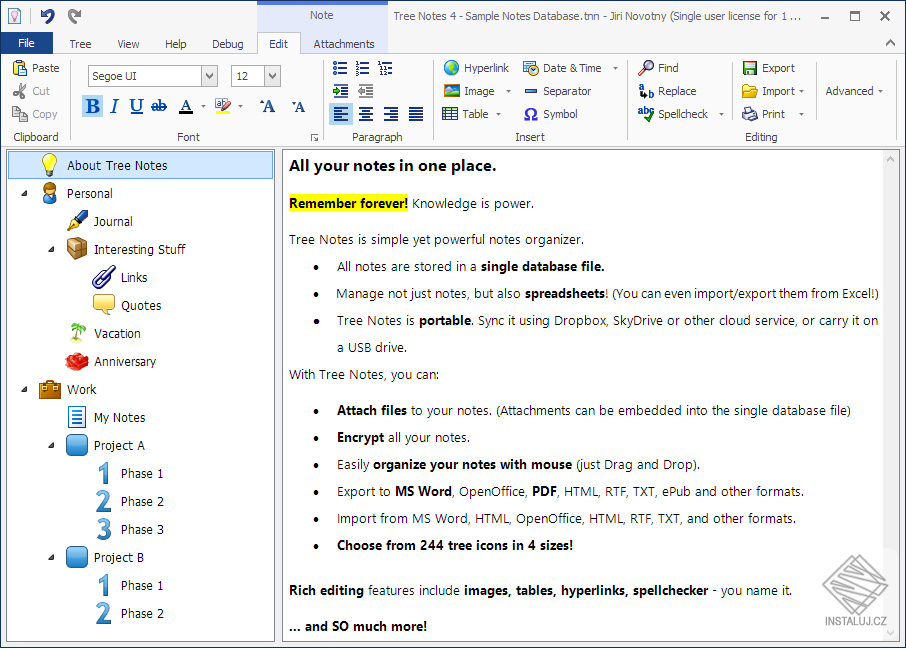Open the Replace tool
The width and height of the screenshot is (906, 648).
(667, 91)
